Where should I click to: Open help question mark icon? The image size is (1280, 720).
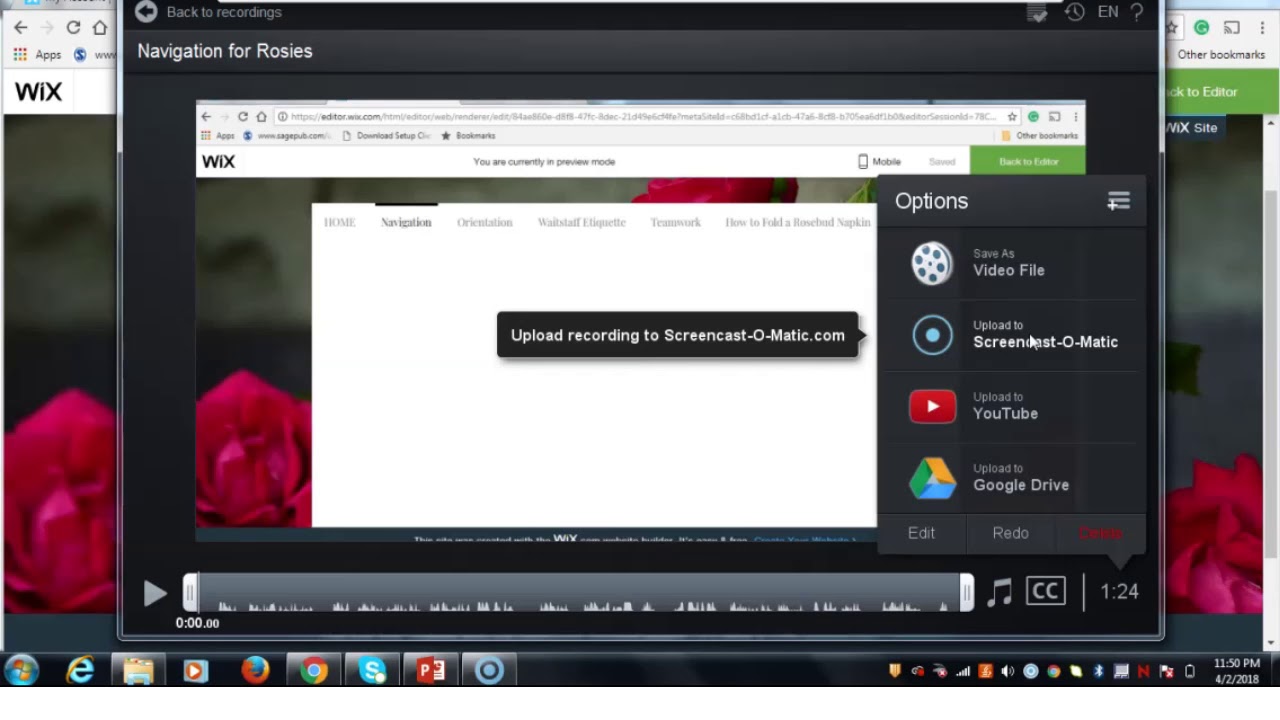point(1137,12)
